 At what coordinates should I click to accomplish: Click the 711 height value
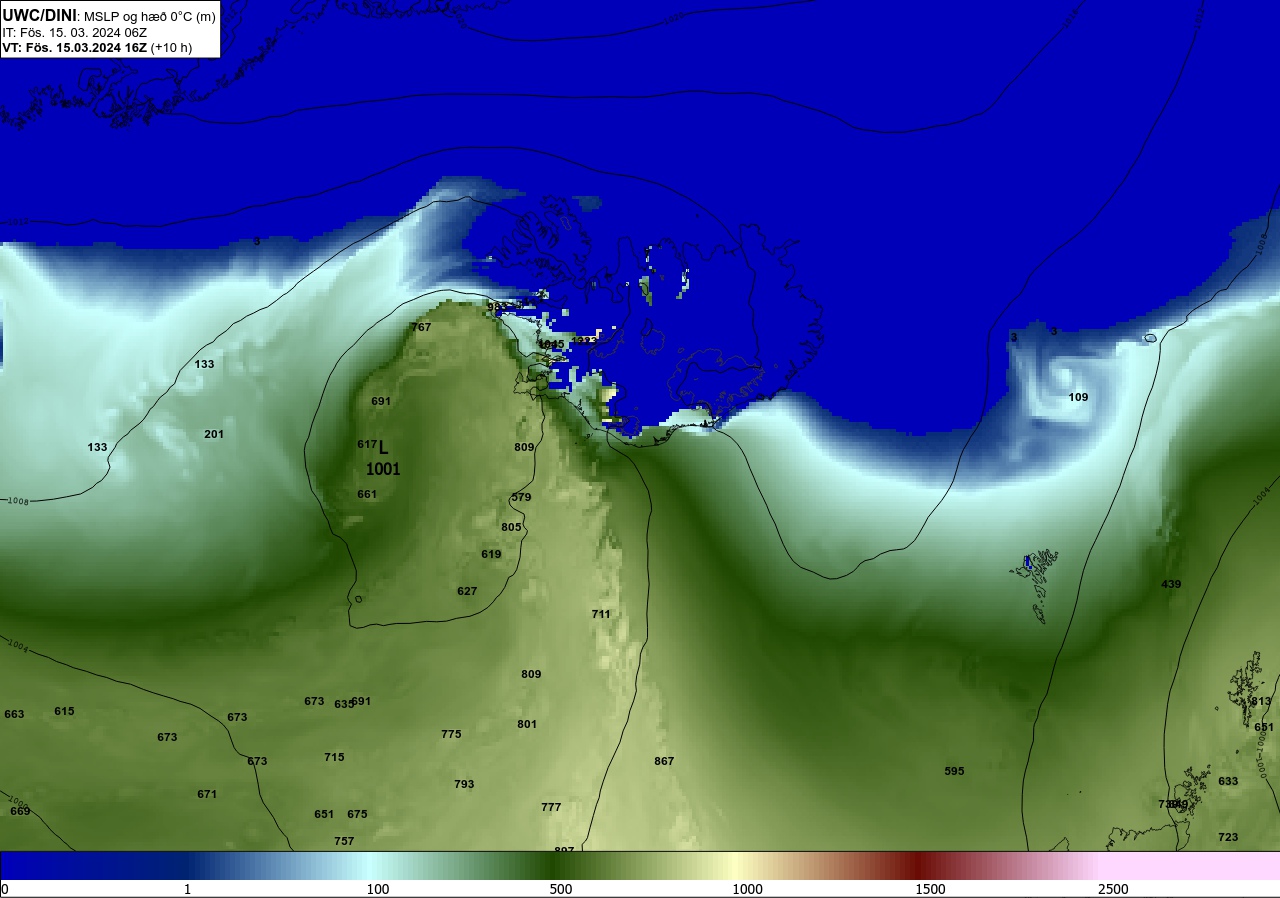[601, 614]
